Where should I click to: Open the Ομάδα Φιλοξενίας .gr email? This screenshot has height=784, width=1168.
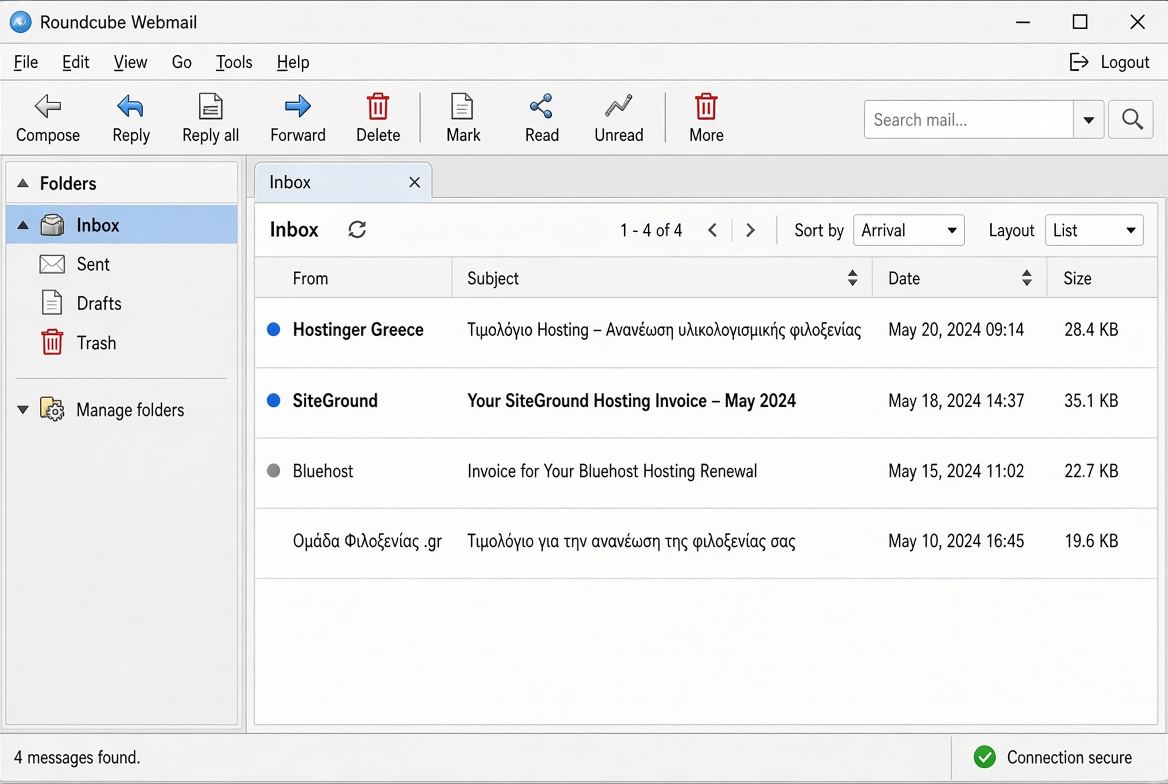(705, 542)
